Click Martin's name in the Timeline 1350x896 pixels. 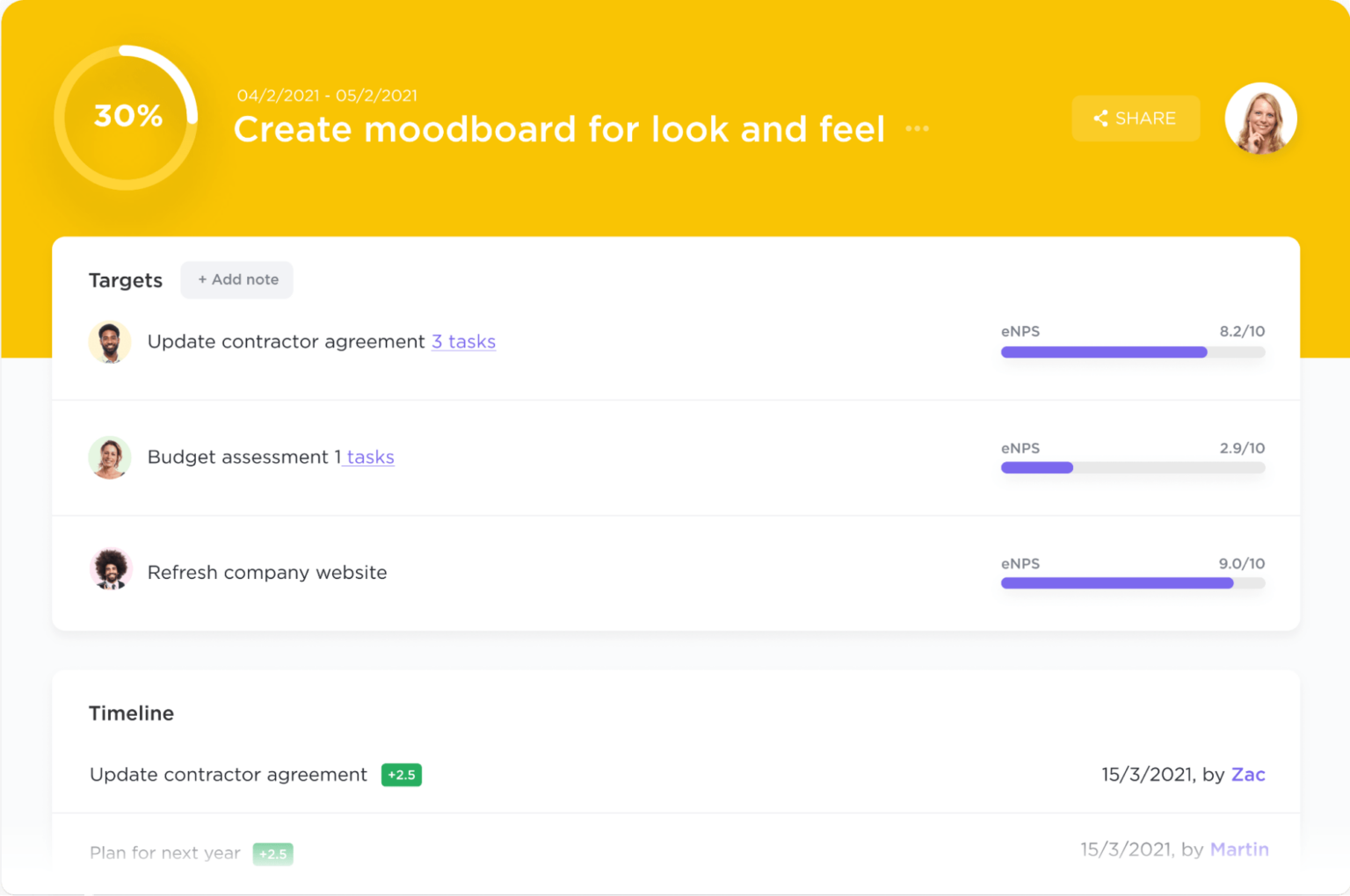click(1239, 849)
